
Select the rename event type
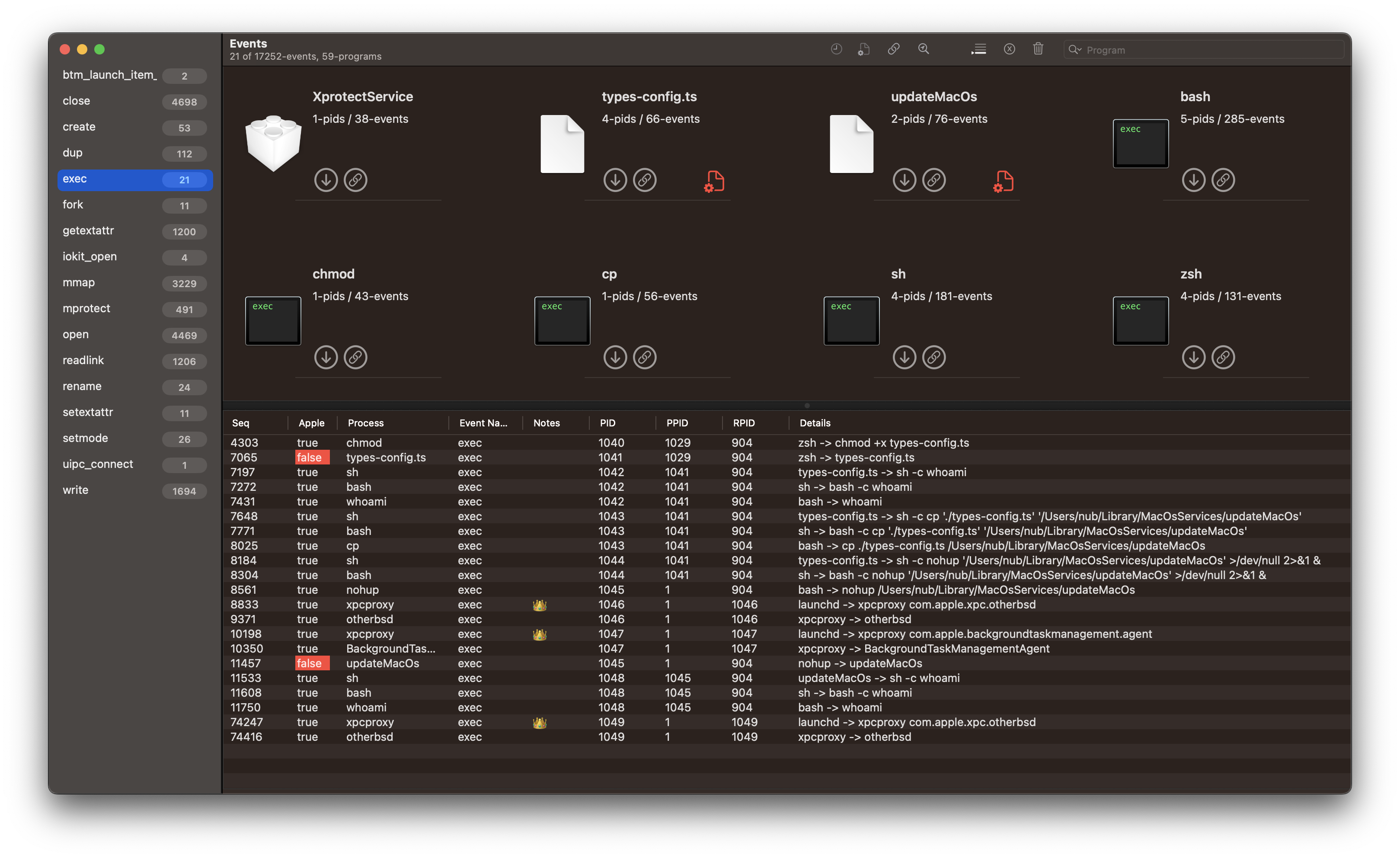click(134, 387)
